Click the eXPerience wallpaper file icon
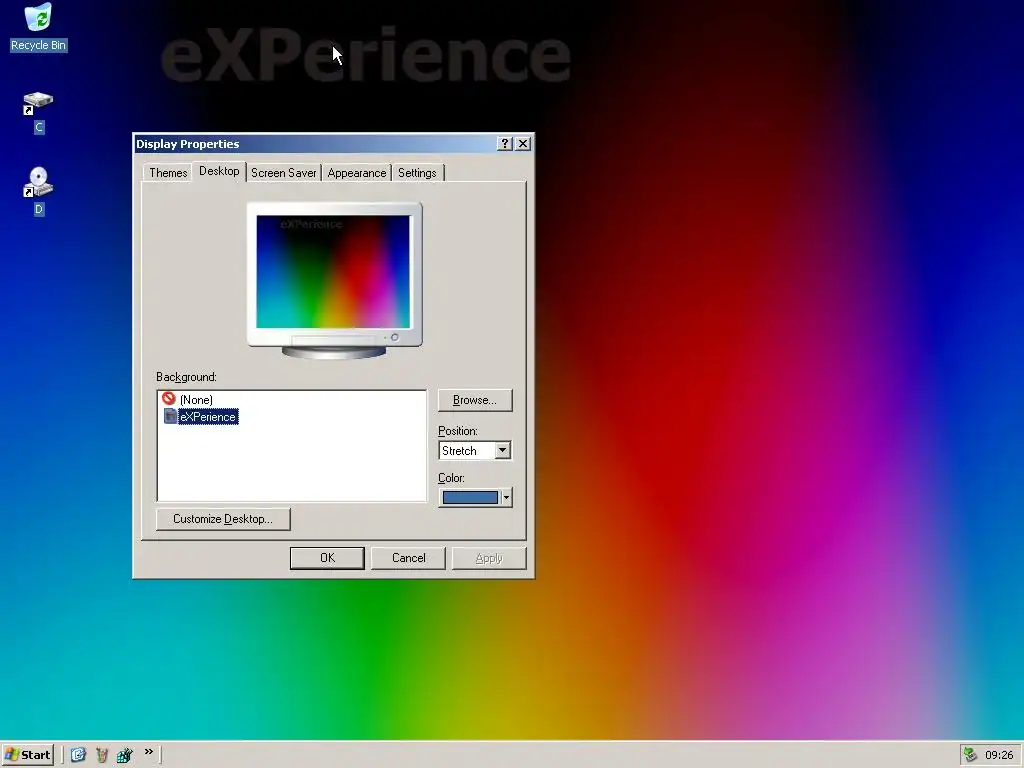Viewport: 1024px width, 768px height. click(x=170, y=416)
